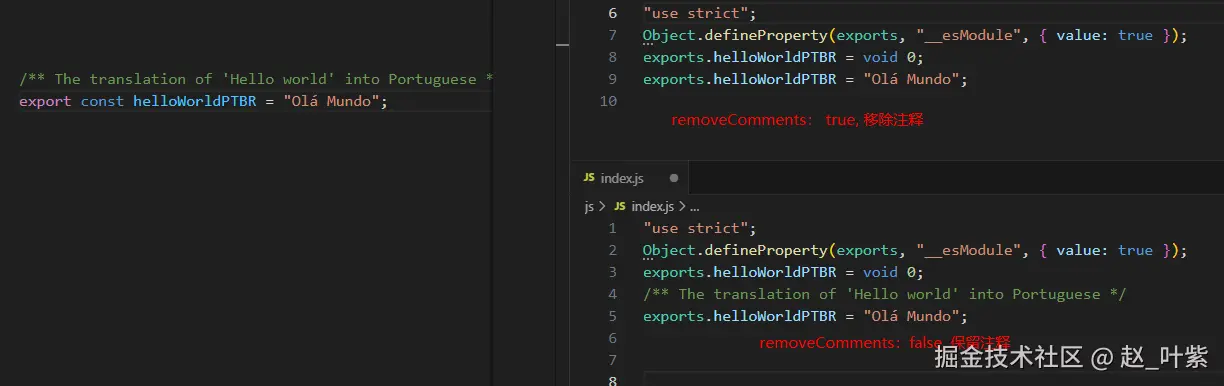
Task: Click line number 10 in the upper-right editor
Action: pyautogui.click(x=608, y=101)
